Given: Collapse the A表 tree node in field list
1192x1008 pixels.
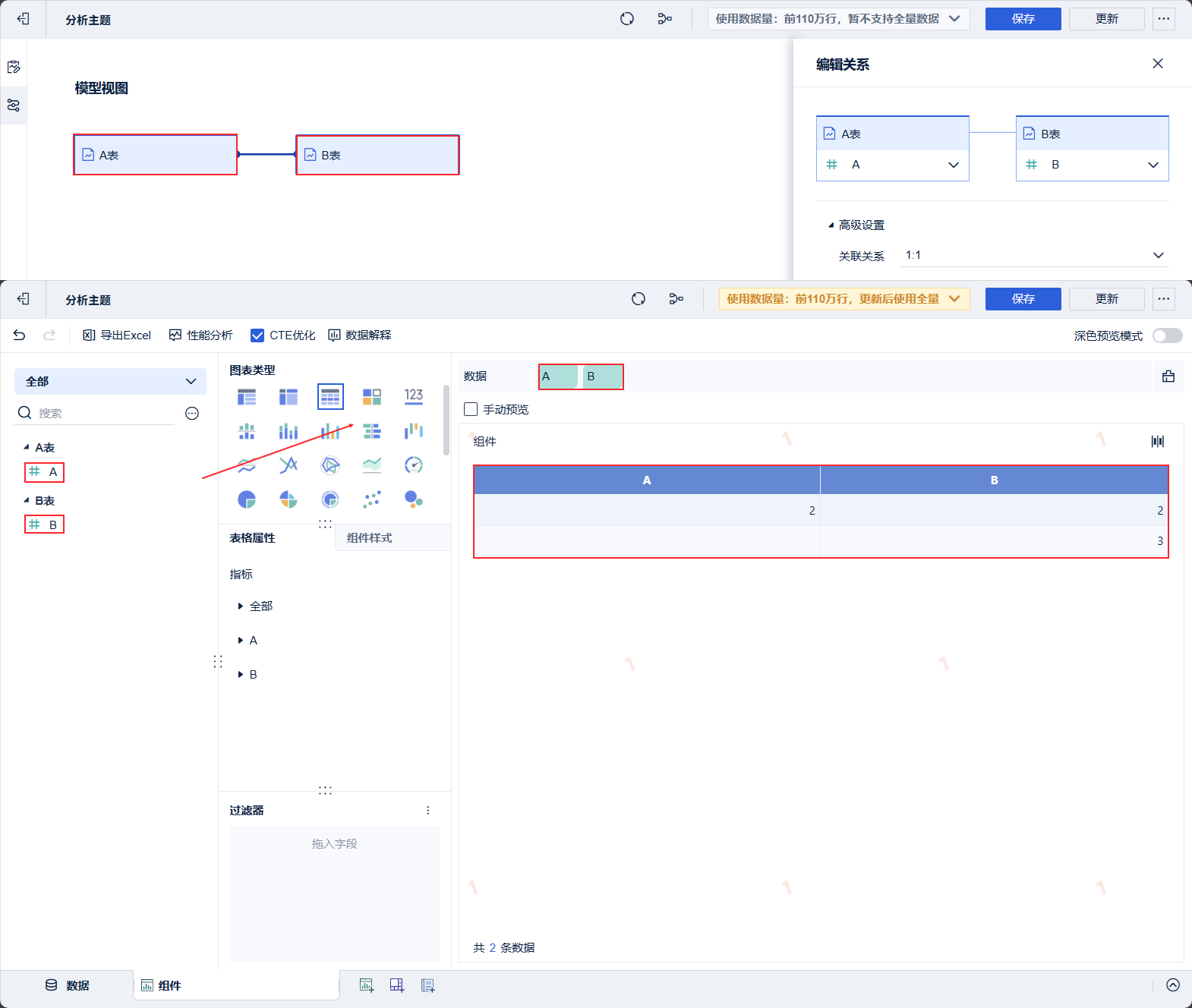Looking at the screenshot, I should [x=27, y=448].
